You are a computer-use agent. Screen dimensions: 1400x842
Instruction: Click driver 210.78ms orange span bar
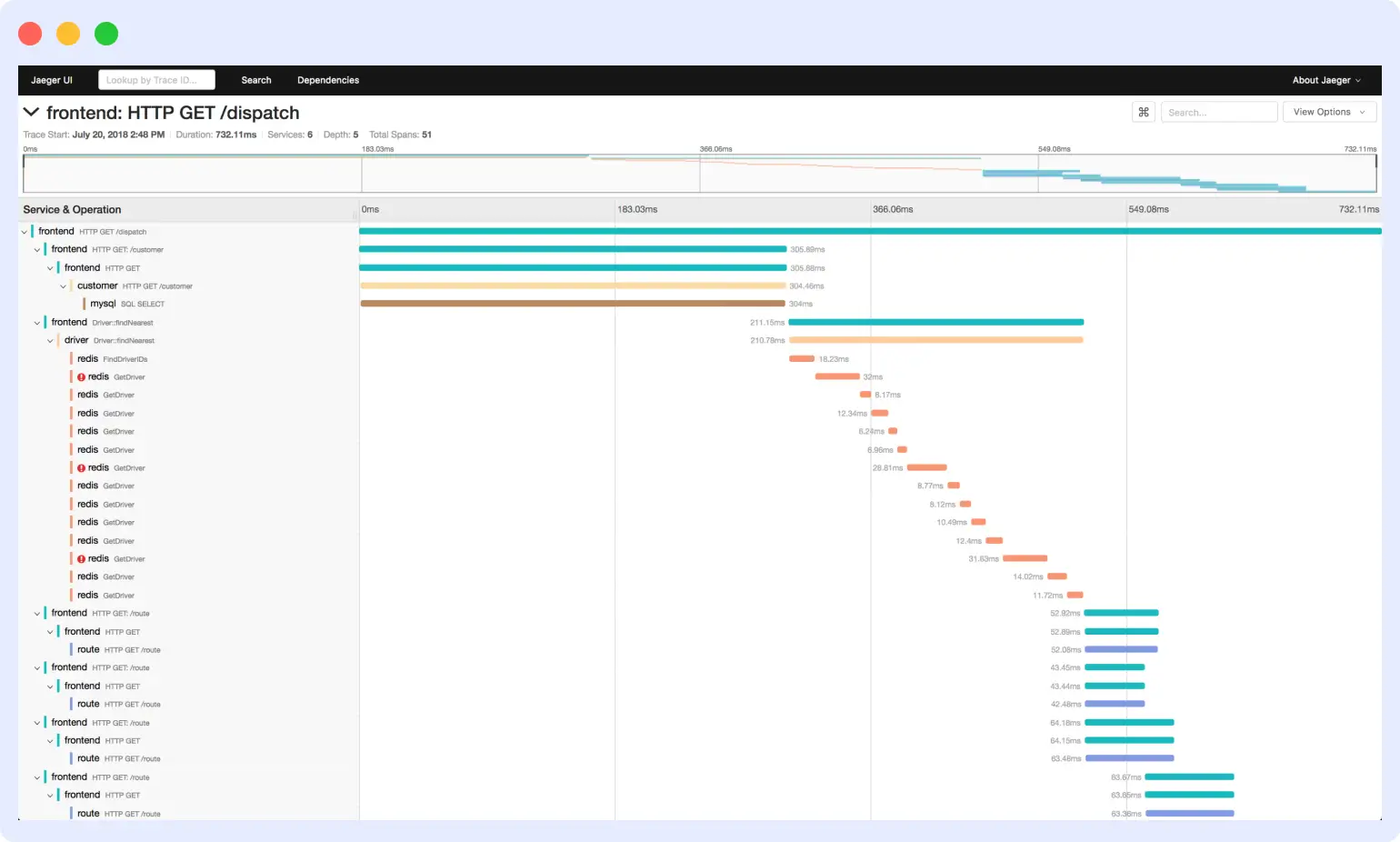pos(936,340)
